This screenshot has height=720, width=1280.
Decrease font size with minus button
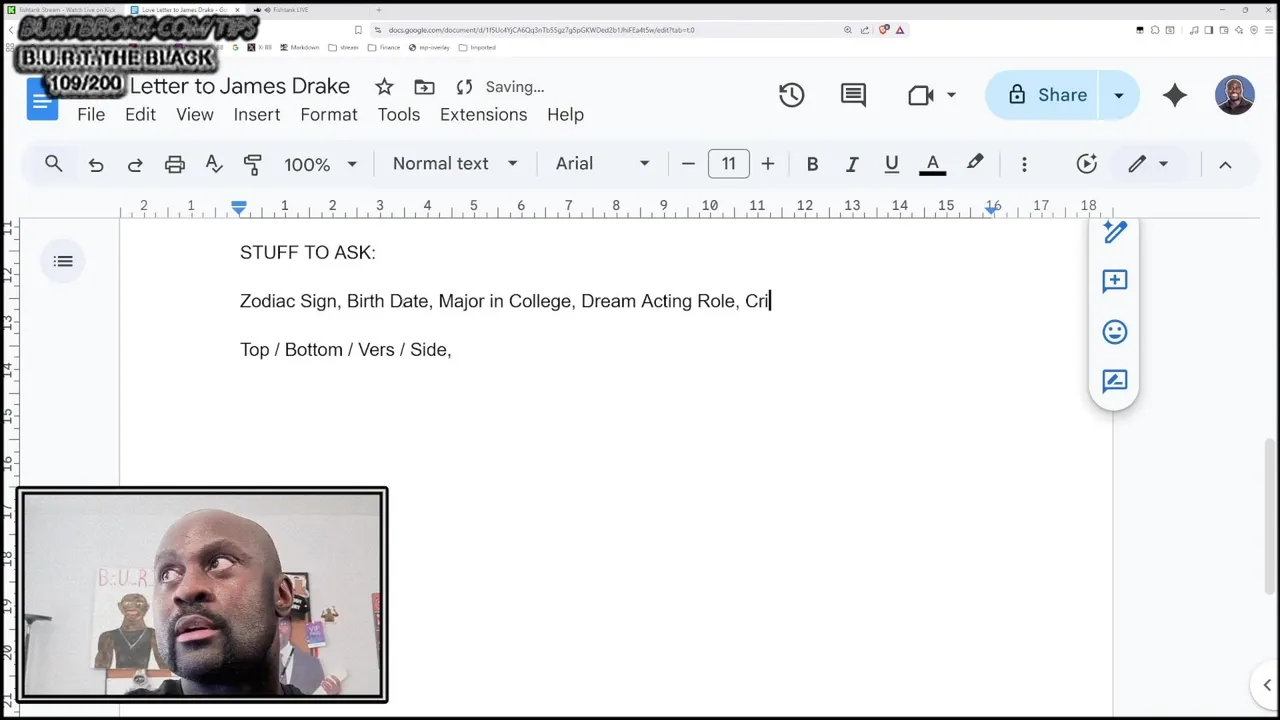[x=688, y=164]
